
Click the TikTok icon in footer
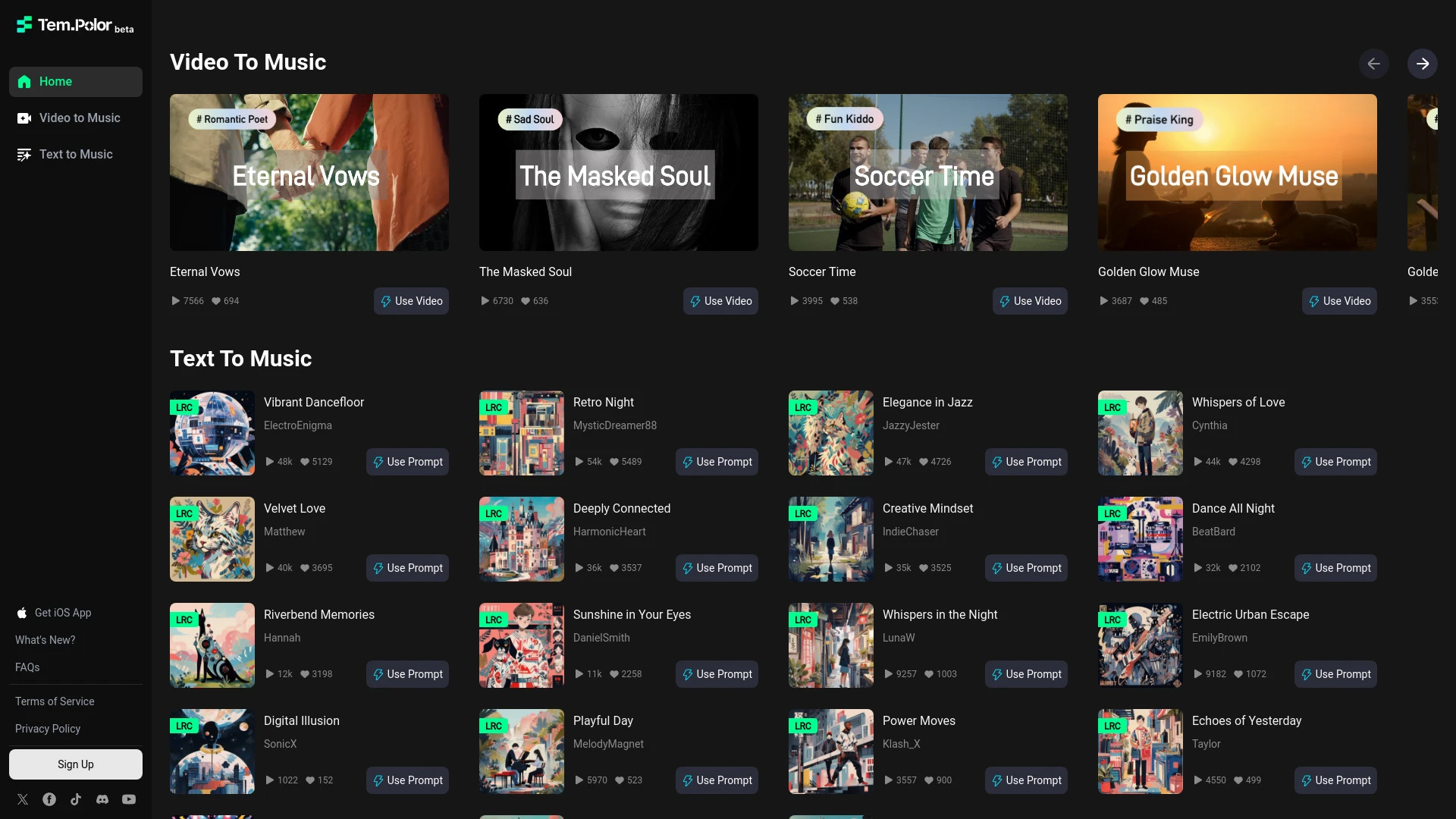pyautogui.click(x=76, y=799)
